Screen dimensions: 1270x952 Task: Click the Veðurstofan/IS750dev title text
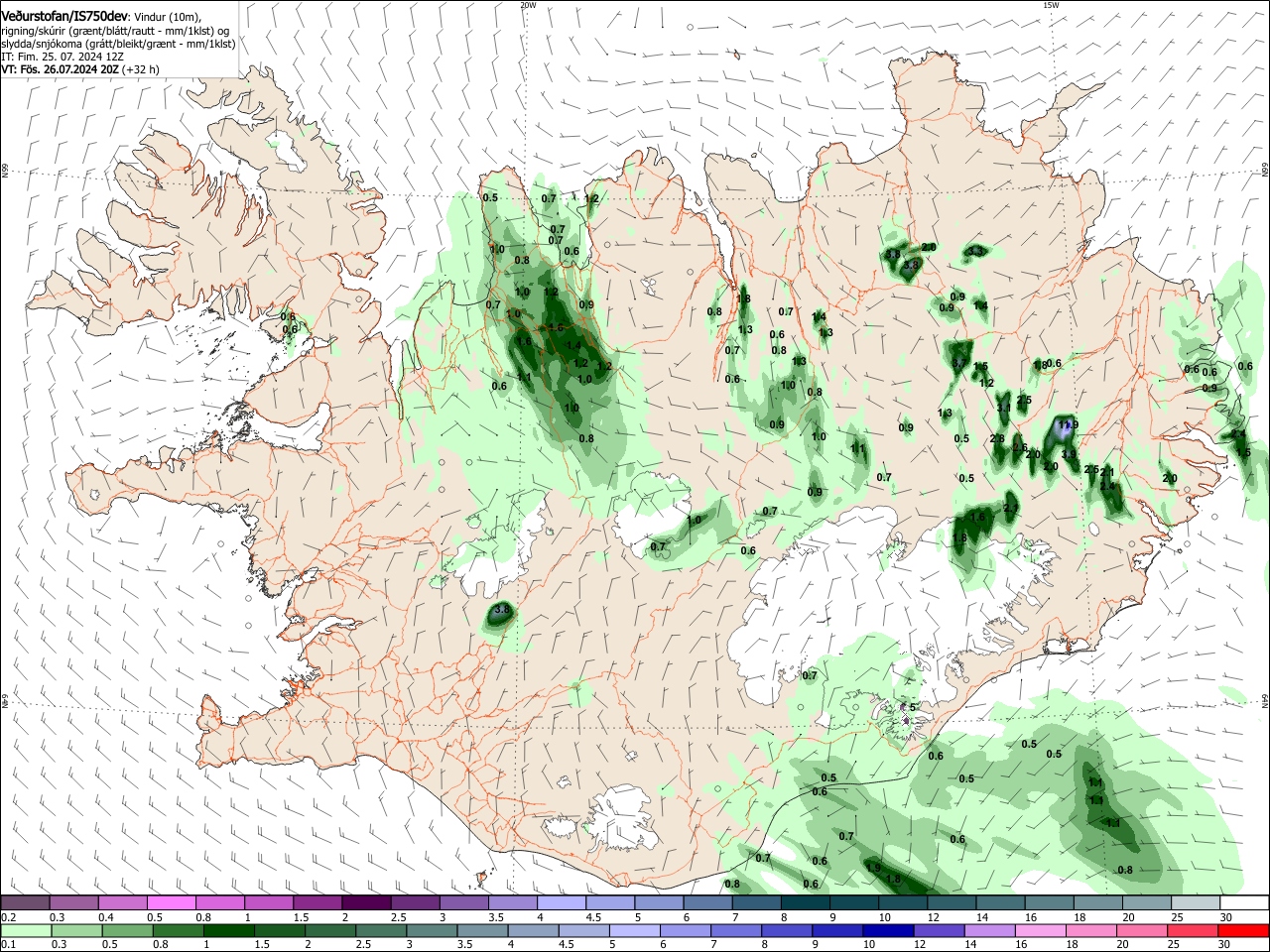64,17
